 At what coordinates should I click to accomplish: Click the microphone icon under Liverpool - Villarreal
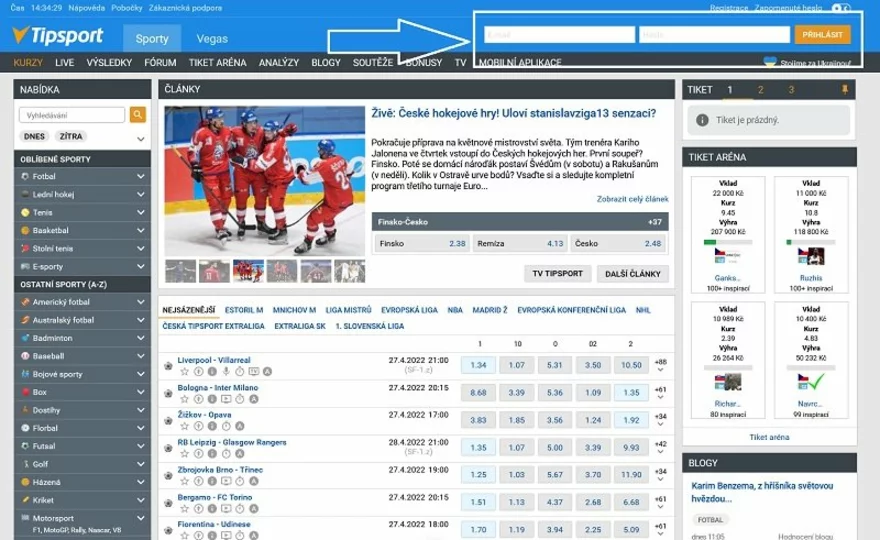[226, 372]
